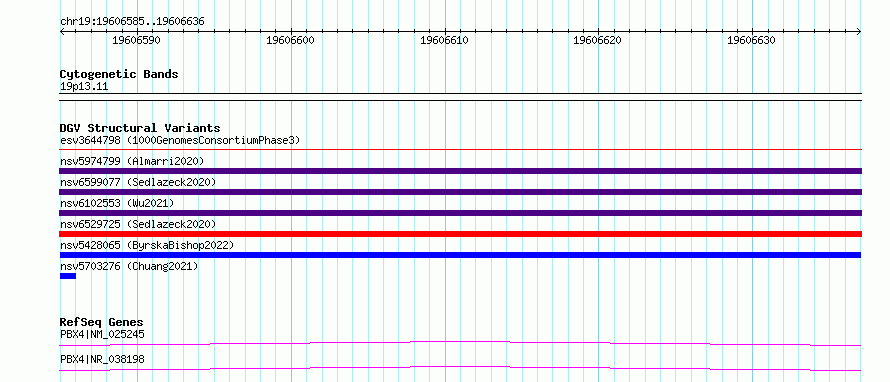Viewport: 890px width, 382px height.
Task: Open the DGV Structural Variants track title
Action: point(140,128)
